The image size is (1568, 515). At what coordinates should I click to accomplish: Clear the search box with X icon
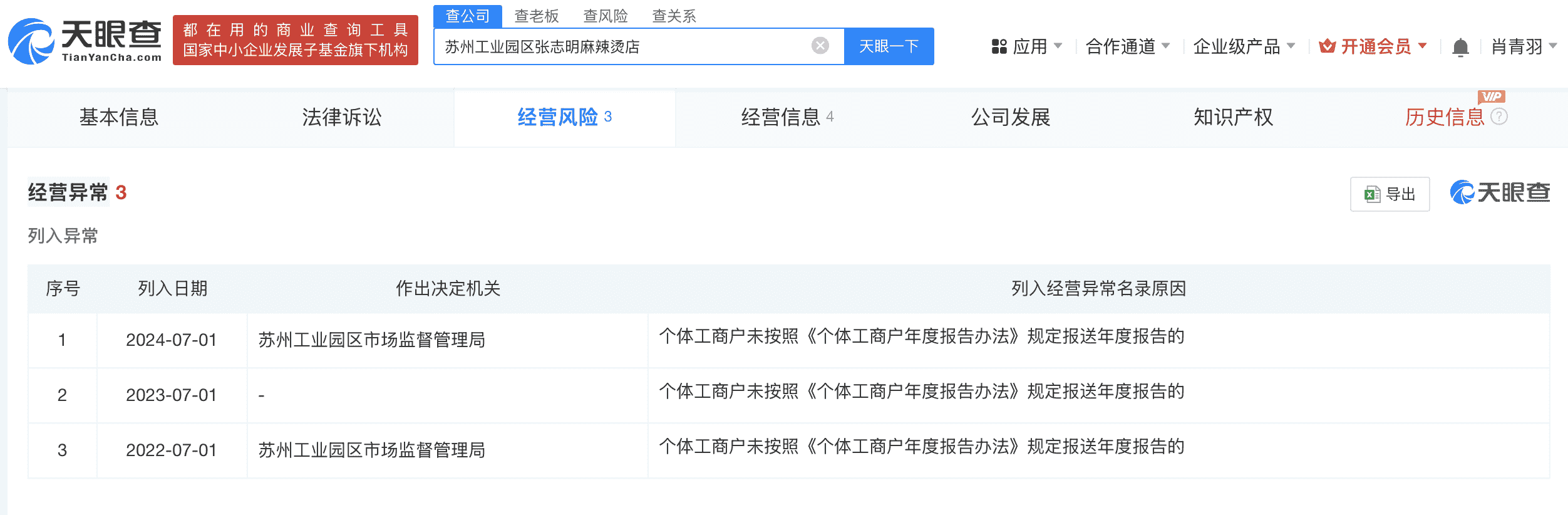point(820,46)
